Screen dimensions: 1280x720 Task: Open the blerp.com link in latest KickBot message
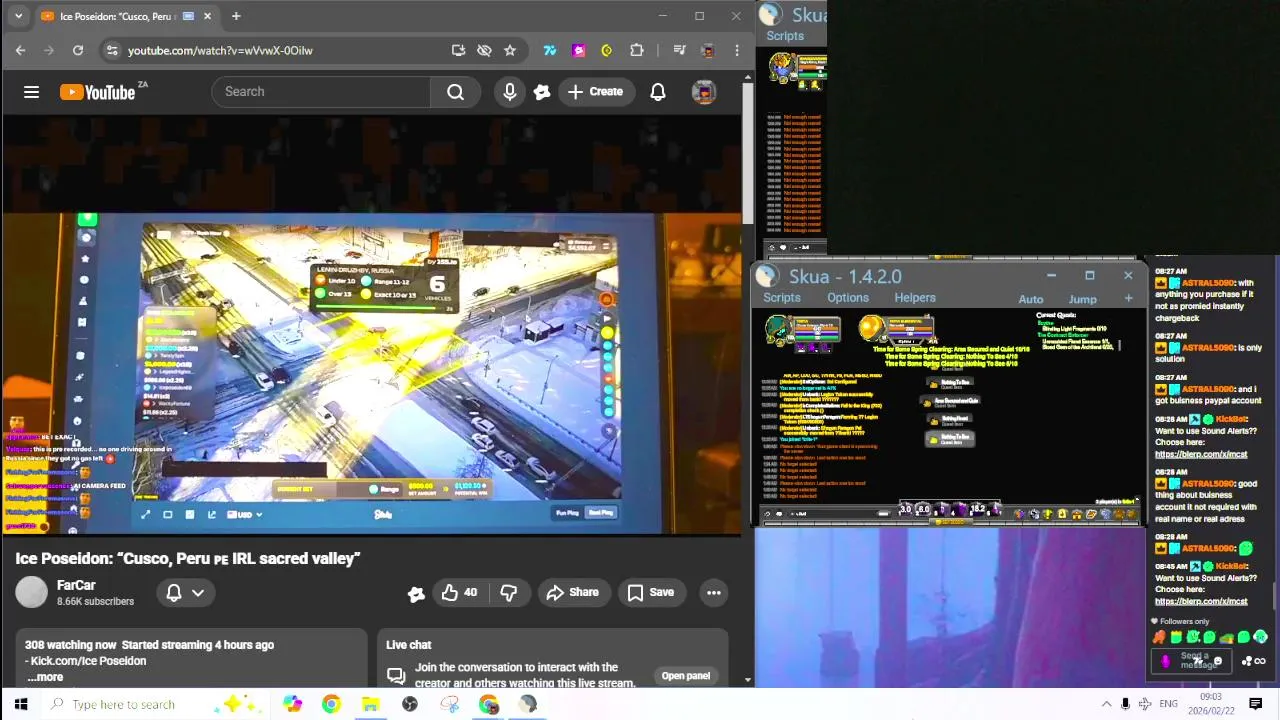pos(1201,601)
